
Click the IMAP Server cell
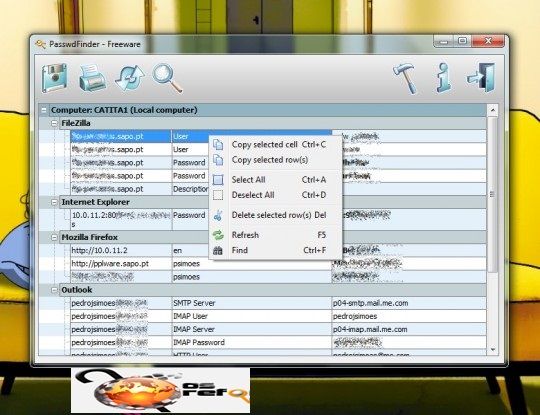click(251, 330)
